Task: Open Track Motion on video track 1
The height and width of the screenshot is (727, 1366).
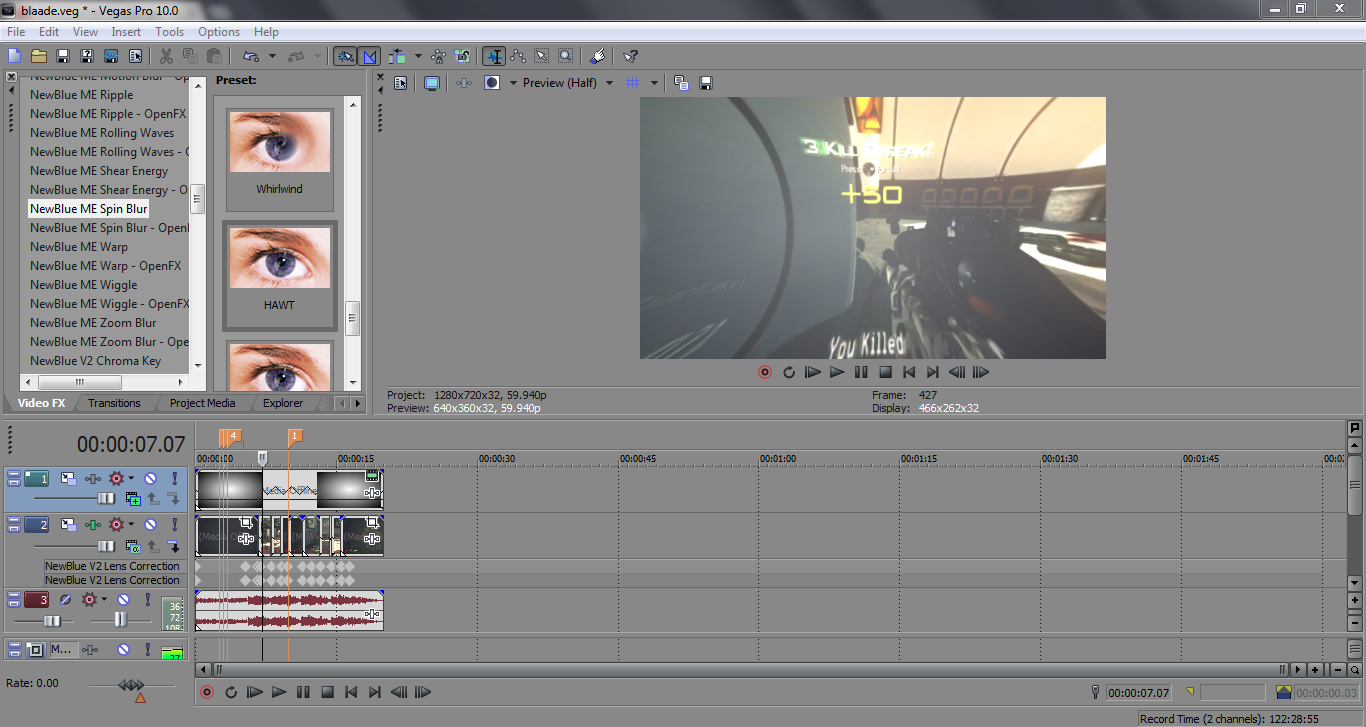Action: pyautogui.click(x=68, y=479)
